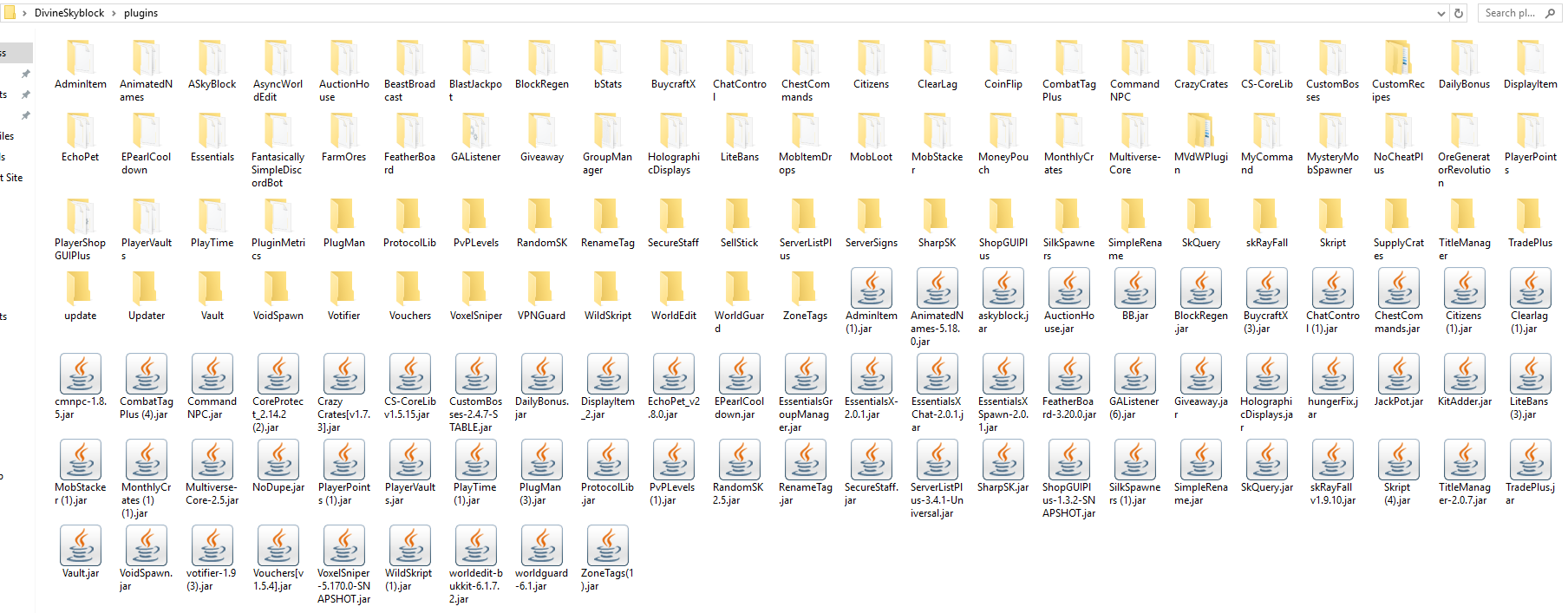Select the EchoPet_v2.8.0.jar file

pyautogui.click(x=674, y=387)
